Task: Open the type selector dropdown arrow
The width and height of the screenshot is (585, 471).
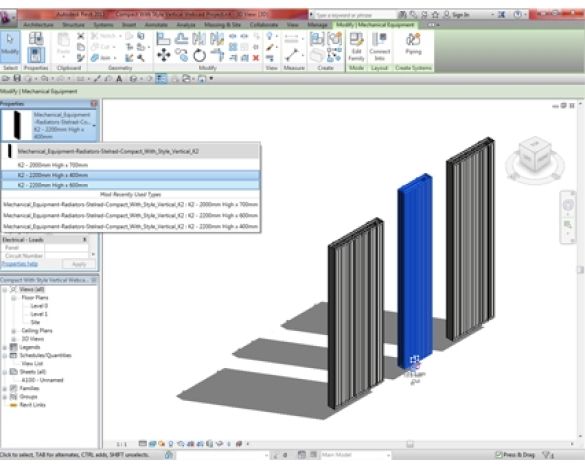Action: 94,126
